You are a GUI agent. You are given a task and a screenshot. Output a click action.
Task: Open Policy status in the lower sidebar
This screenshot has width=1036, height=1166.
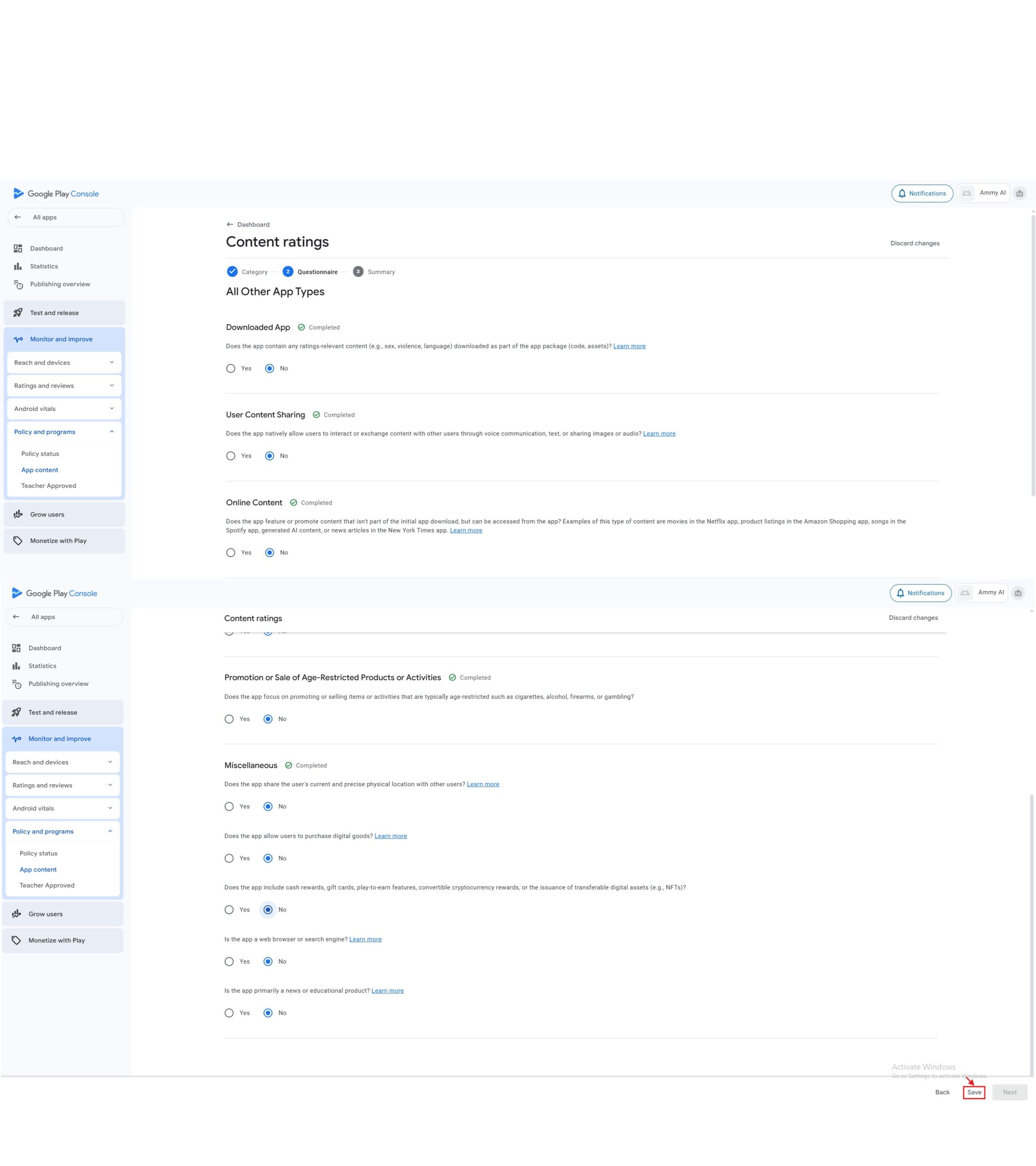click(x=38, y=853)
